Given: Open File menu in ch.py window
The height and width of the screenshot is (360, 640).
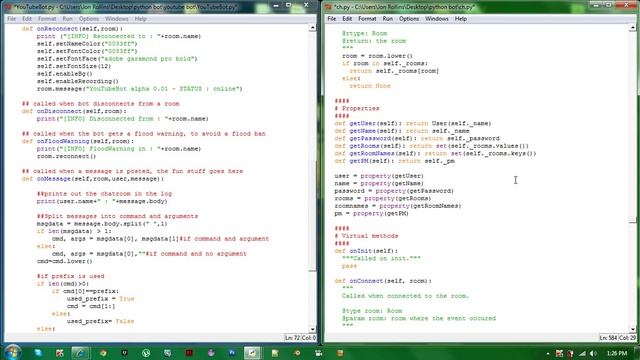Looking at the screenshot, I should pyautogui.click(x=331, y=19).
